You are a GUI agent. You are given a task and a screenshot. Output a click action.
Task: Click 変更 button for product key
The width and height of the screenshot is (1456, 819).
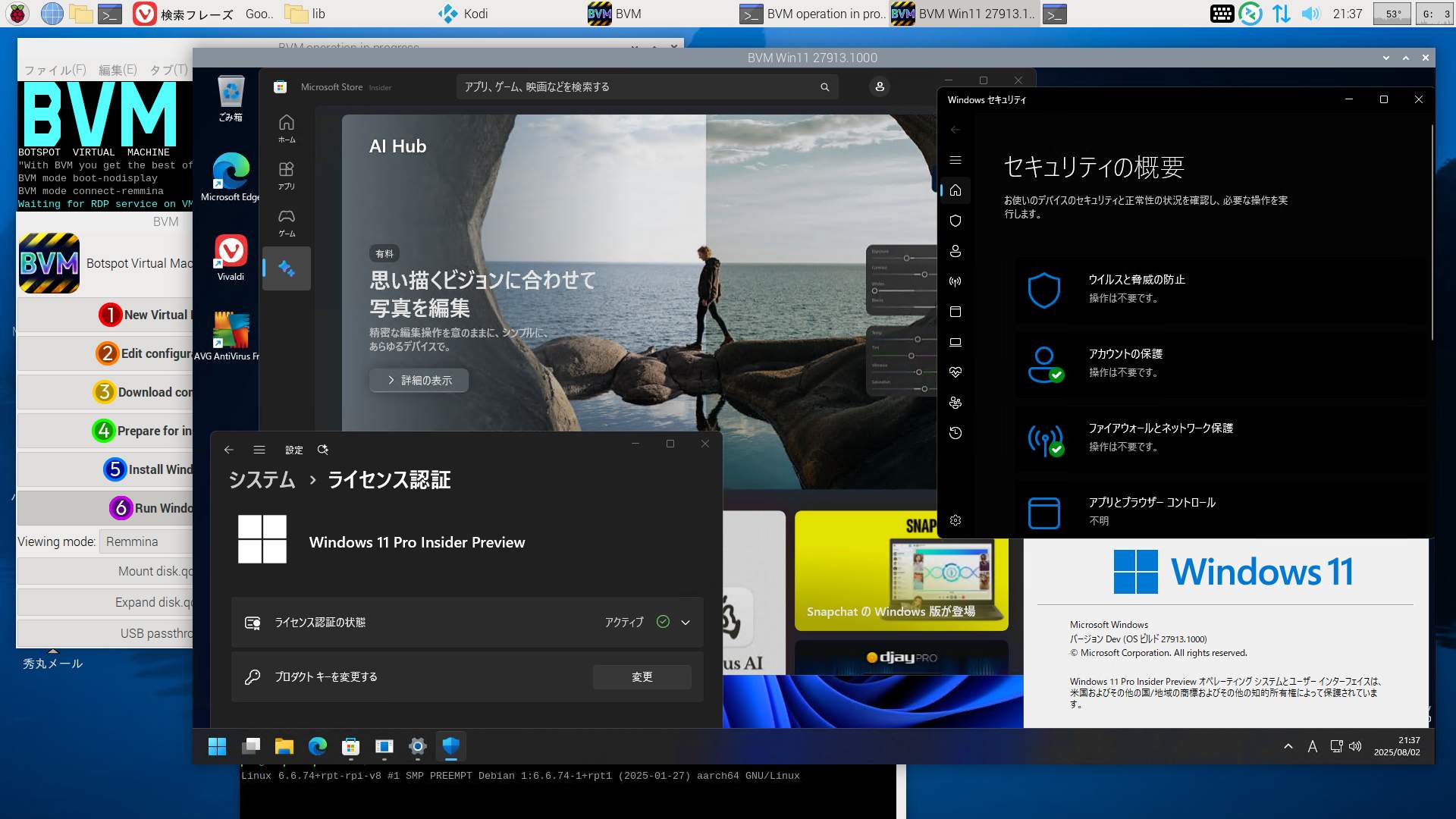tap(642, 676)
